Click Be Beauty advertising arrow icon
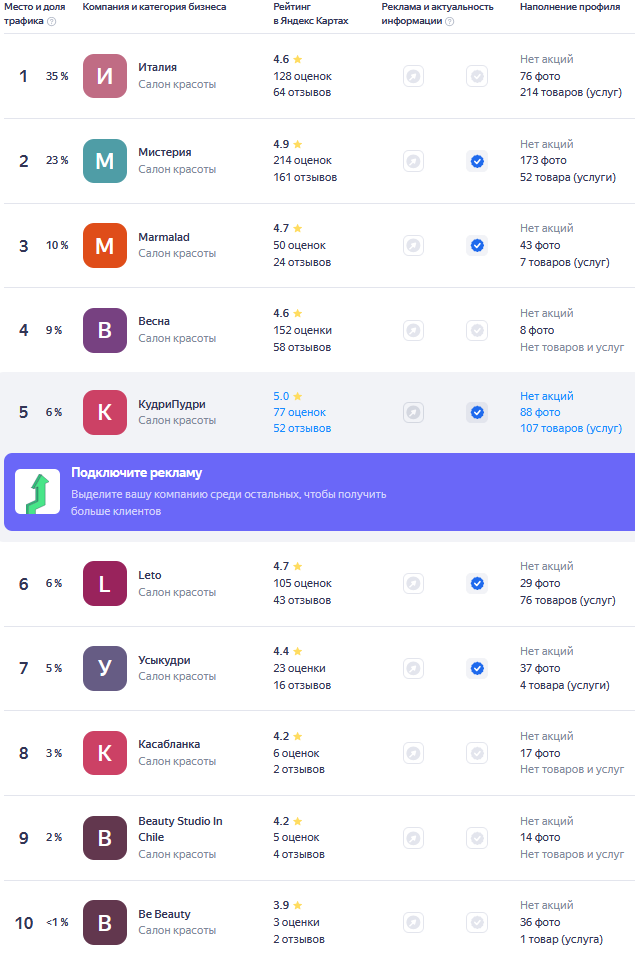This screenshot has width=635, height=960. 413,922
